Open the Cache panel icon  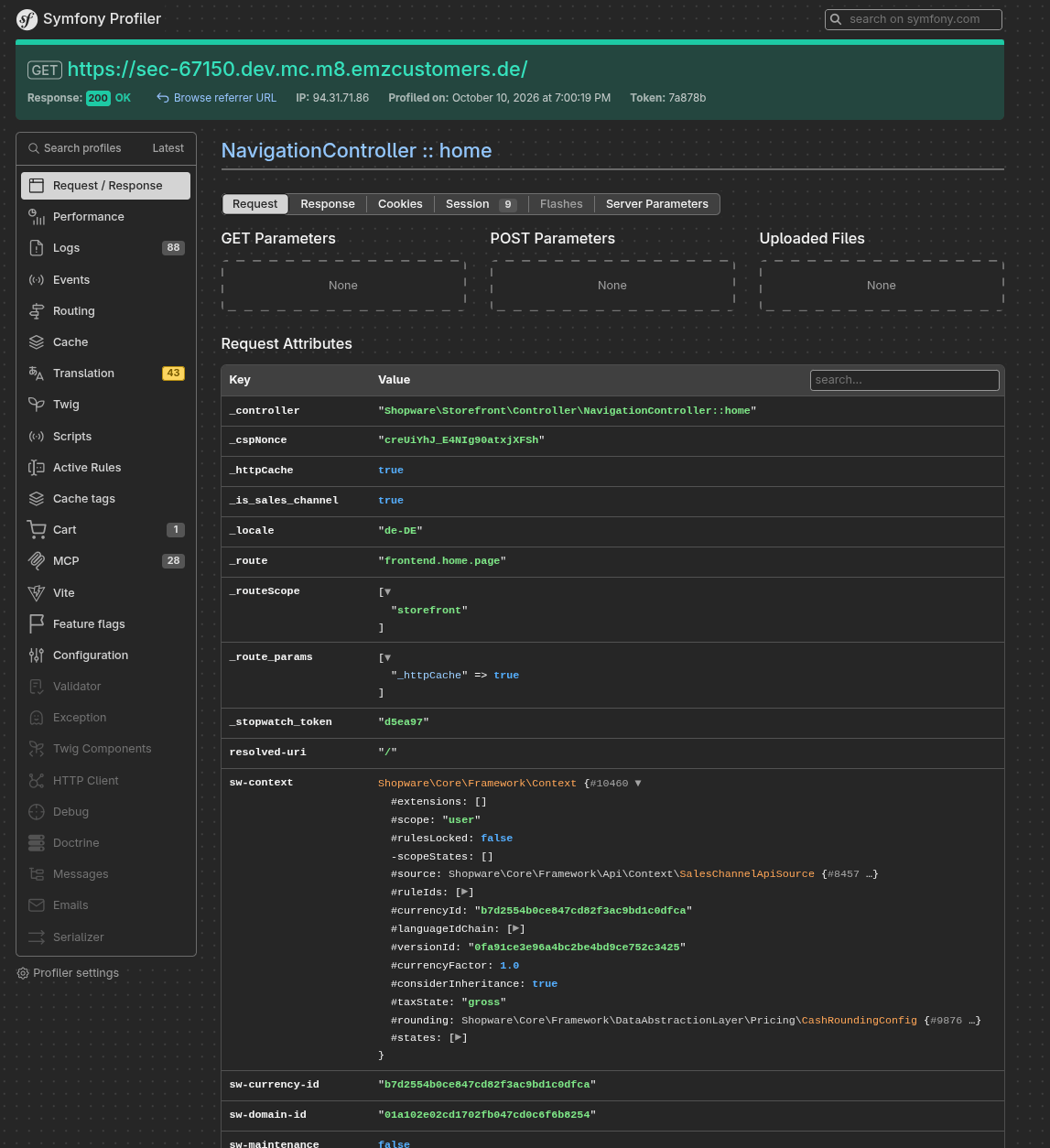(x=37, y=342)
